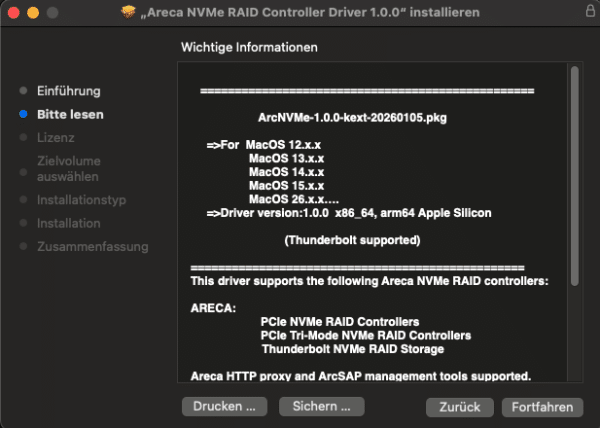Click the Fortfahren button
Screen dimensions: 600x428
pos(542,407)
